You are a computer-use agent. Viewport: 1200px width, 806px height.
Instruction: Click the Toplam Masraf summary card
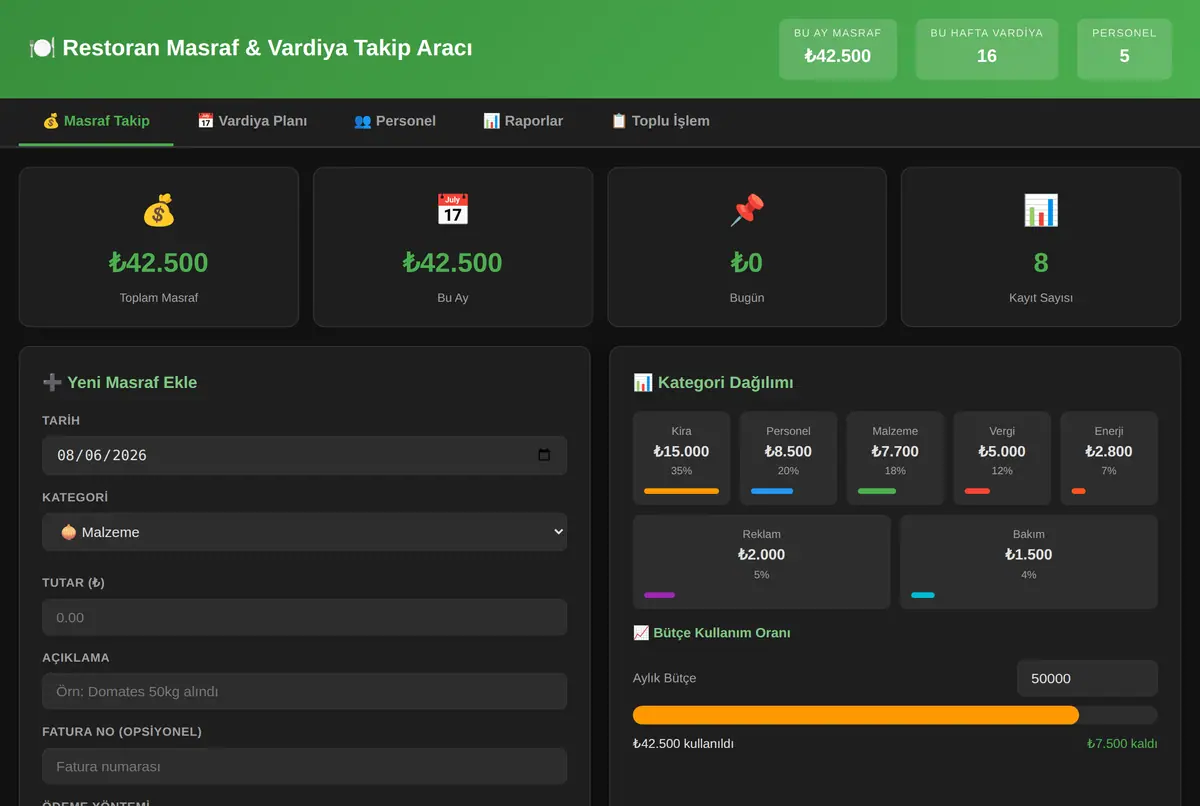159,247
